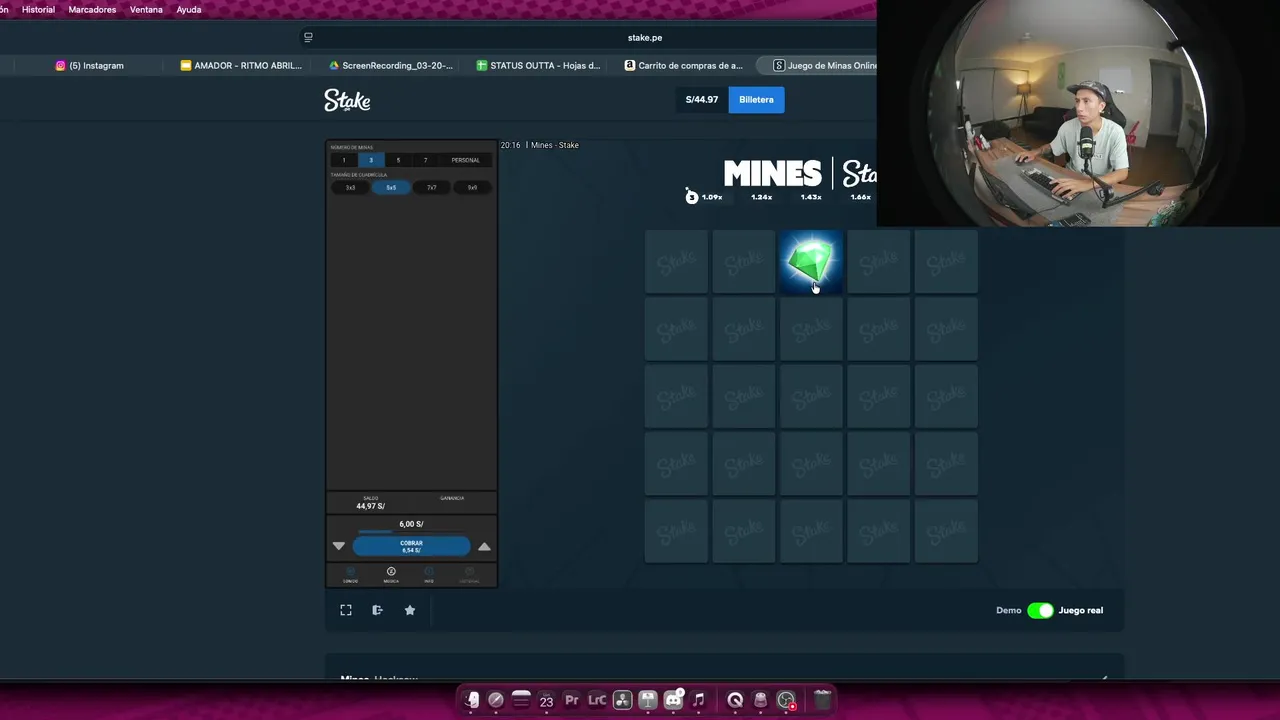This screenshot has width=1280, height=720.
Task: Switch to Instagram browser tab
Action: (x=90, y=65)
